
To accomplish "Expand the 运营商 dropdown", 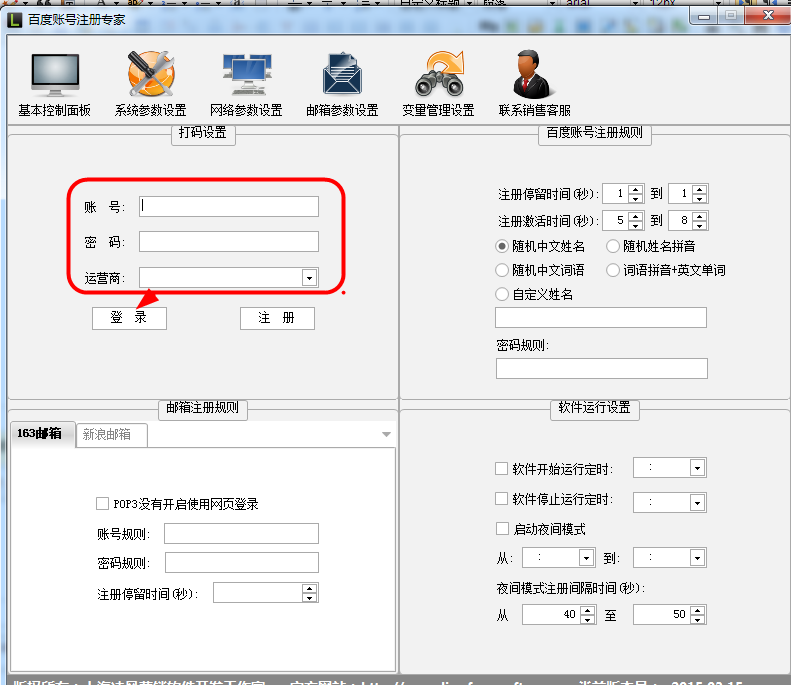I will (x=309, y=277).
